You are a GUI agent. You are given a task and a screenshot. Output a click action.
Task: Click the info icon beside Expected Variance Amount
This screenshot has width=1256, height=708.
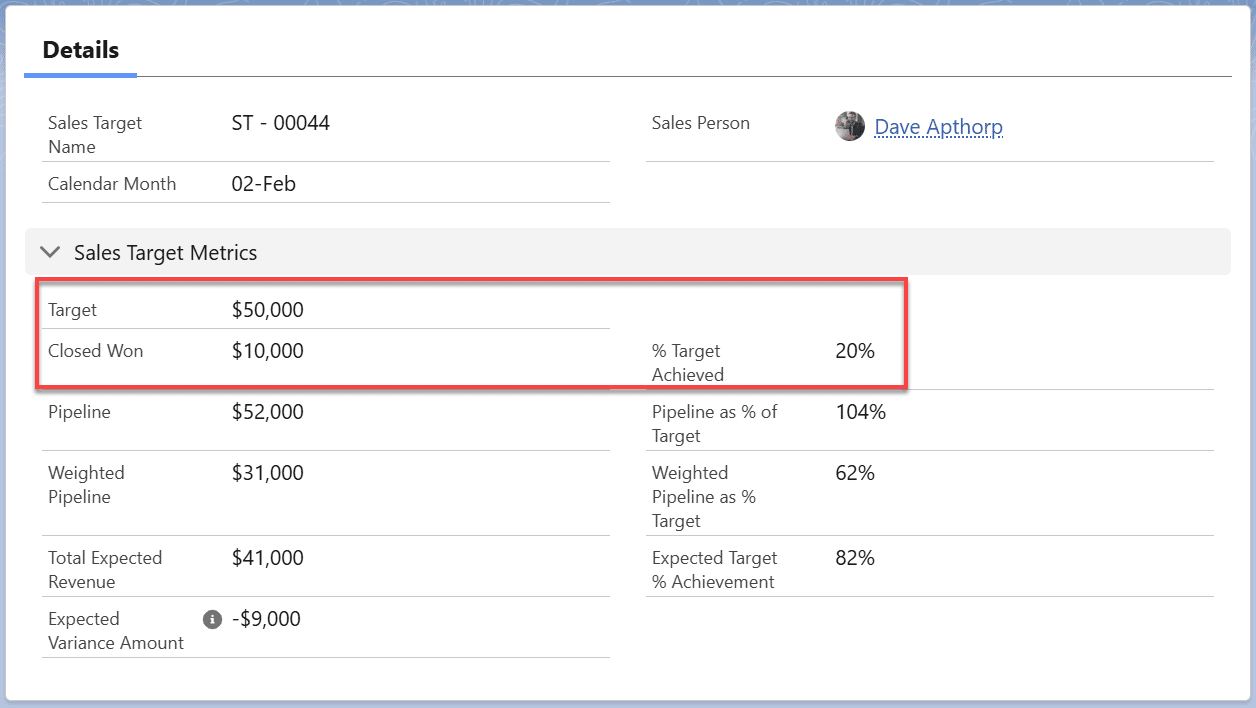[x=212, y=620]
